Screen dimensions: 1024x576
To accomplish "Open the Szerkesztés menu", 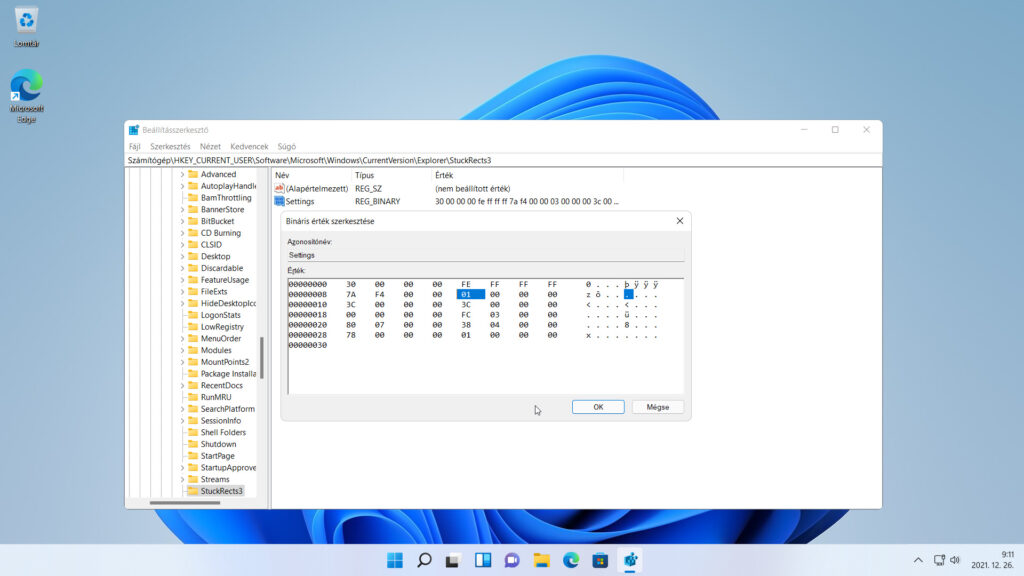I will coord(170,146).
